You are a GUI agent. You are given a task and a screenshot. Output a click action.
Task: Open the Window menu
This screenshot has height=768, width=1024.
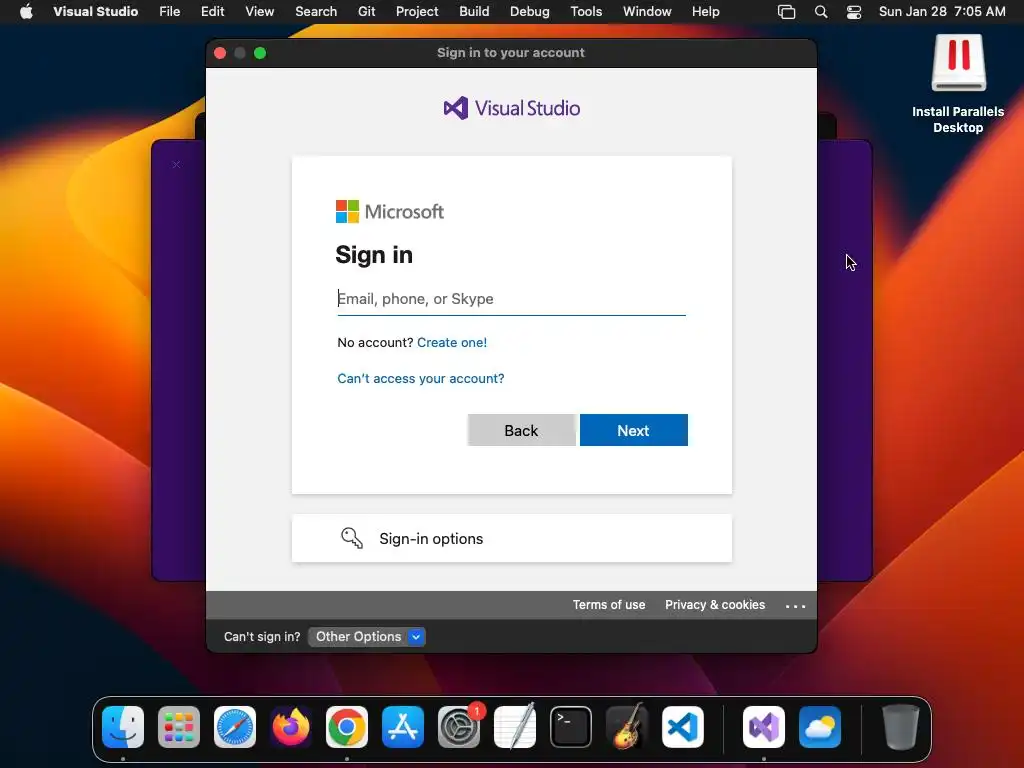coord(647,11)
